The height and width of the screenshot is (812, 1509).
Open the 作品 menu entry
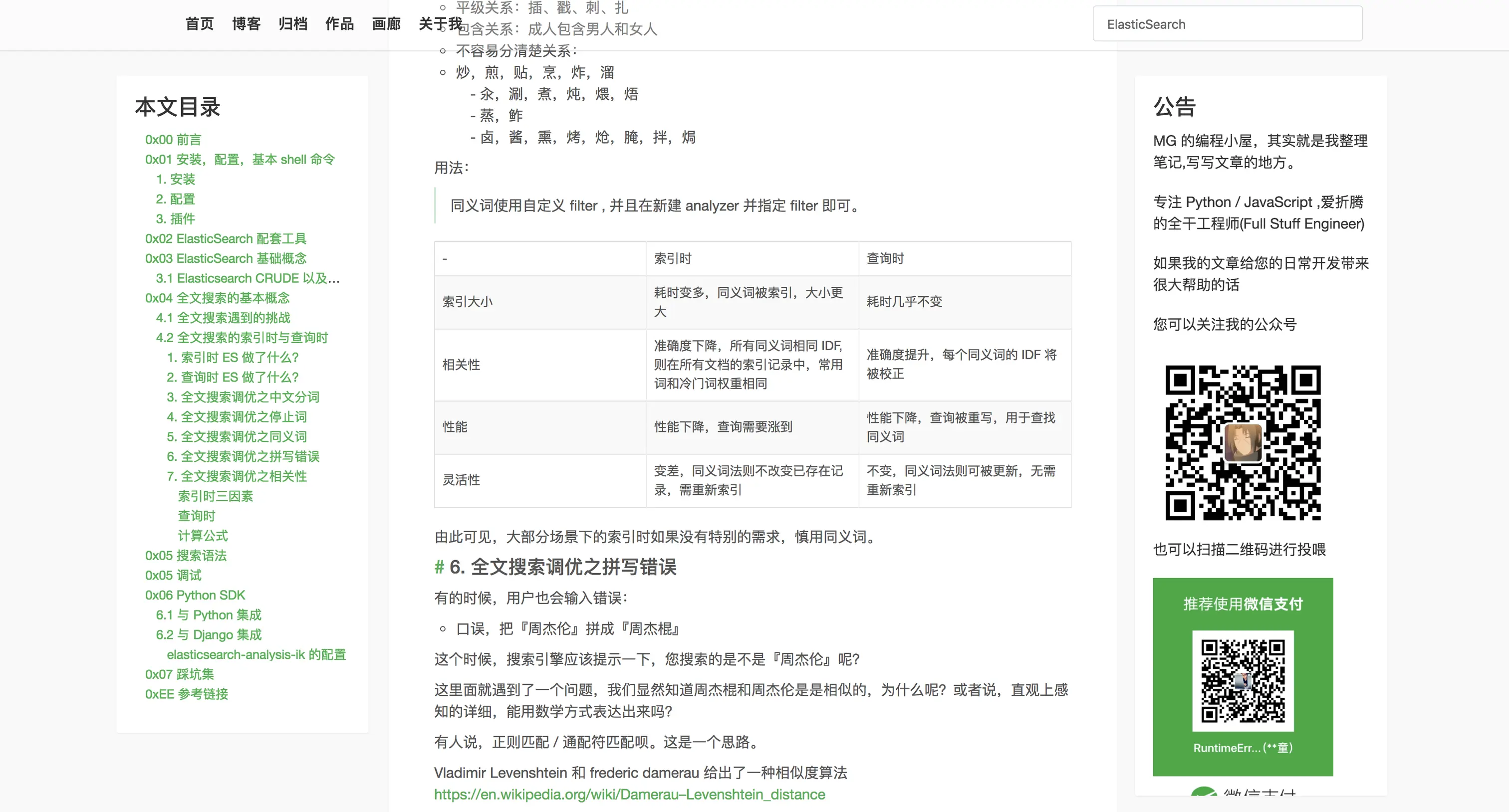tap(340, 24)
